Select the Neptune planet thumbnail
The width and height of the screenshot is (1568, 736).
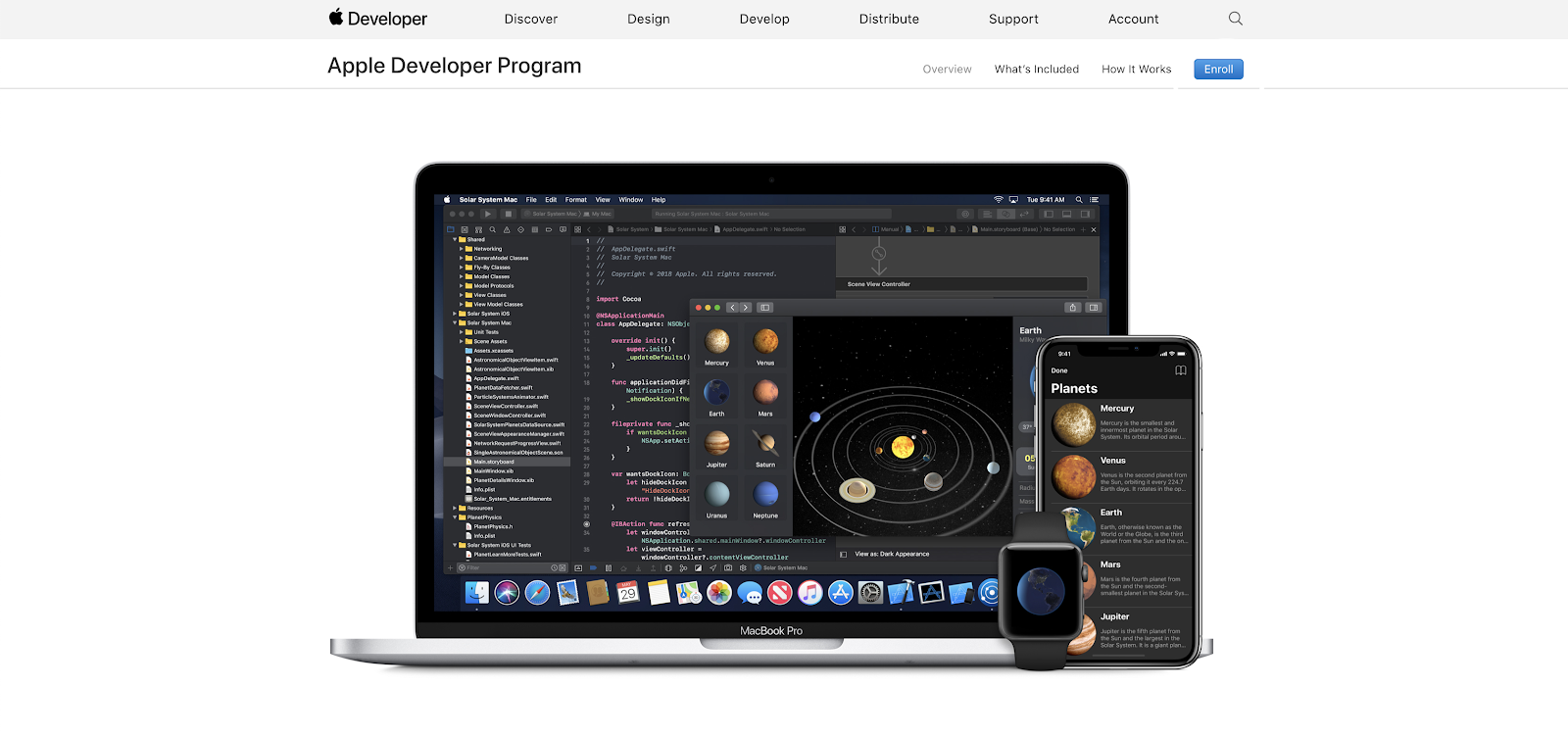click(x=765, y=500)
